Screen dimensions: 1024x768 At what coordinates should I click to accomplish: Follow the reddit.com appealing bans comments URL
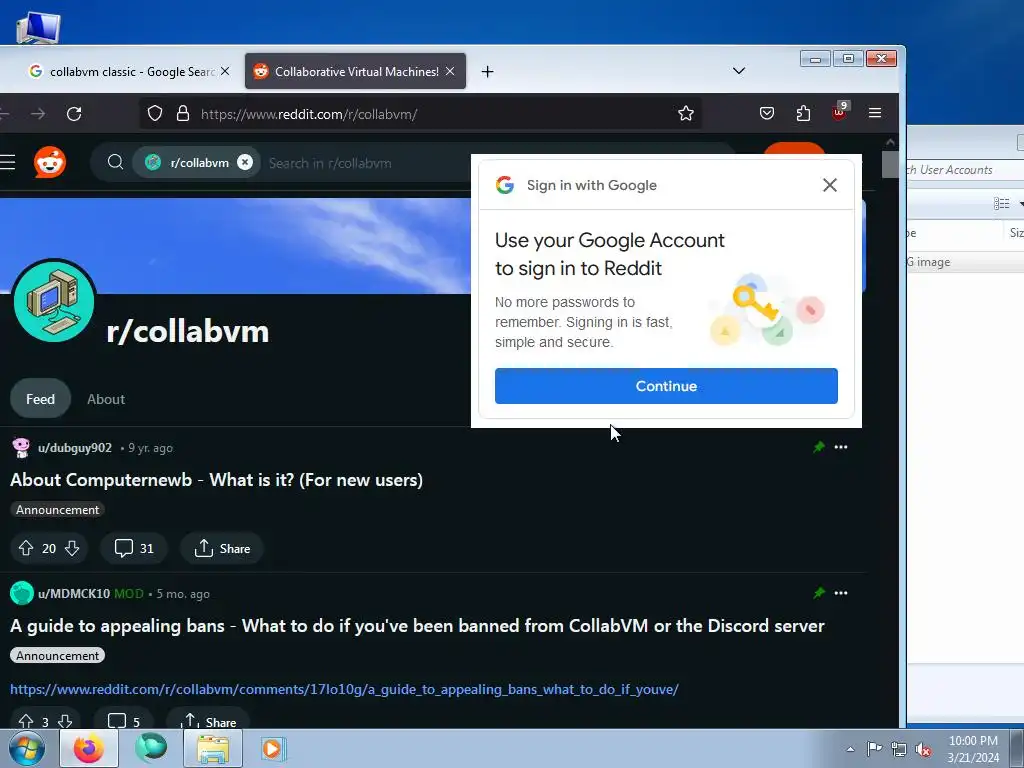[x=344, y=689]
